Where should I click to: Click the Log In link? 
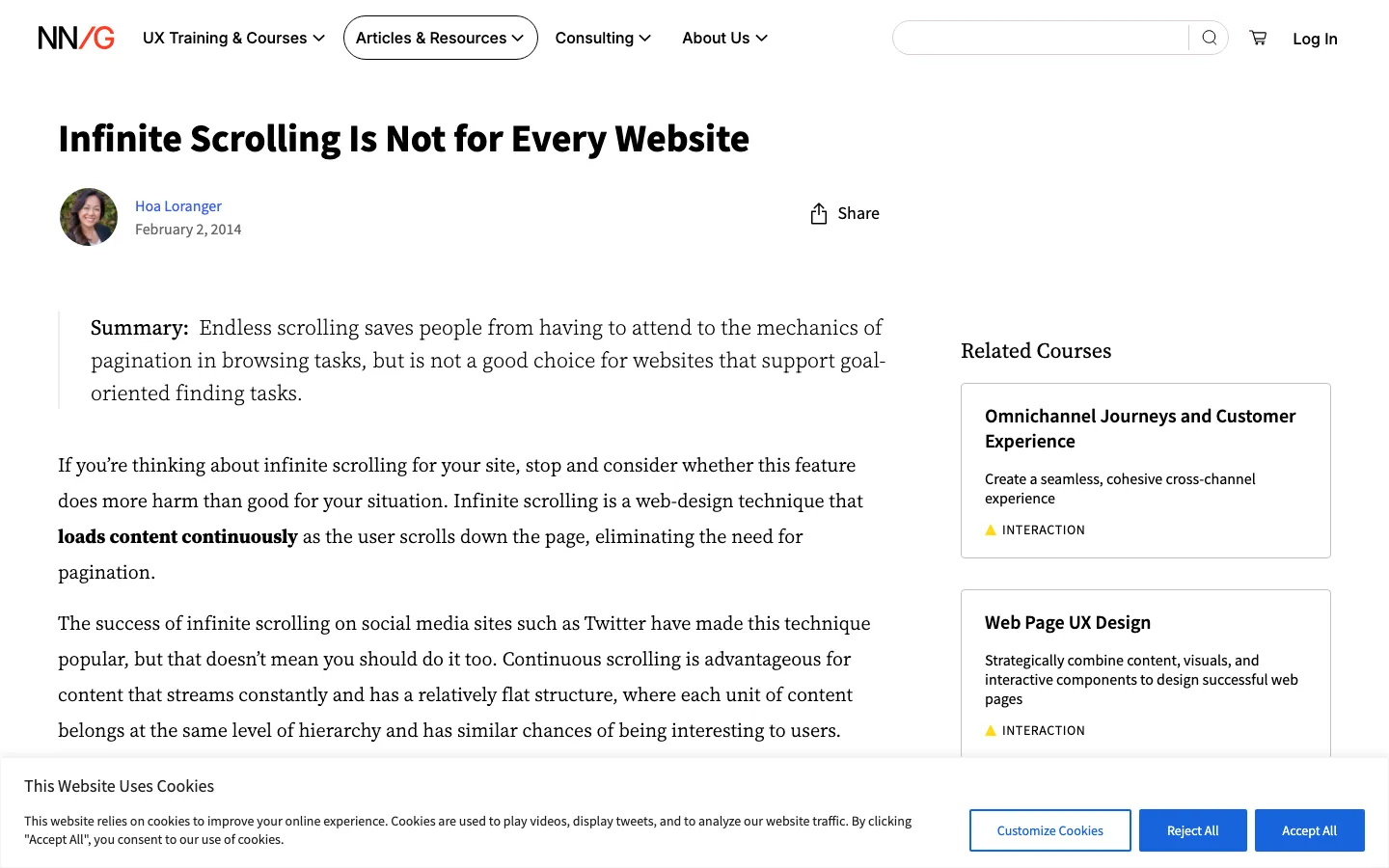pyautogui.click(x=1315, y=39)
